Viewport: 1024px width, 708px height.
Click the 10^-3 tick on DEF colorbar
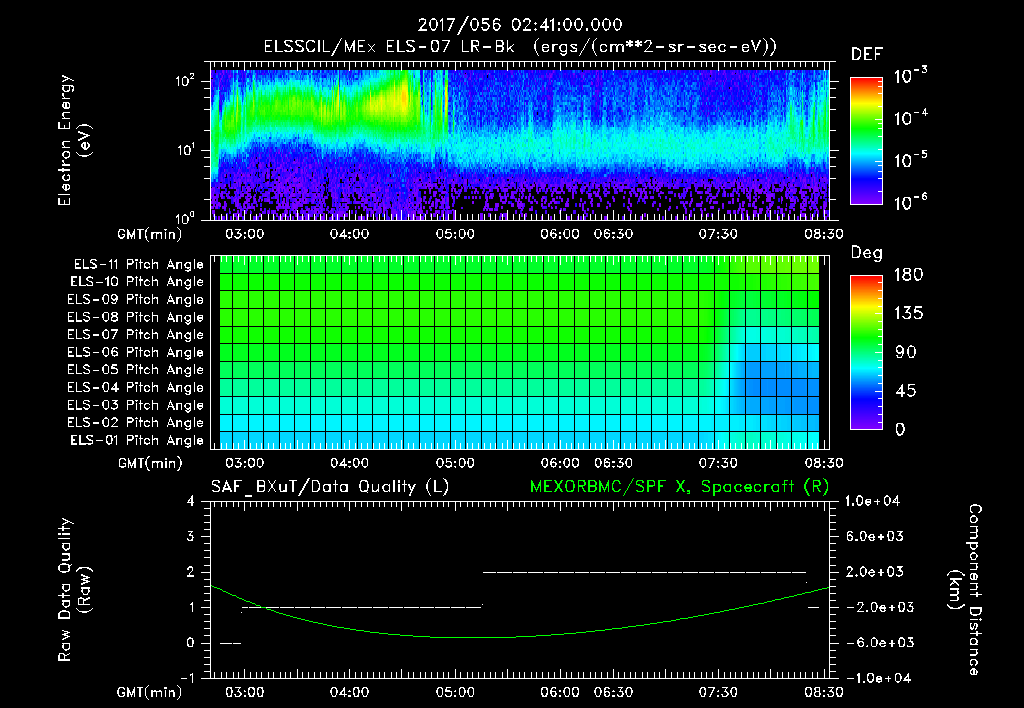click(x=910, y=76)
